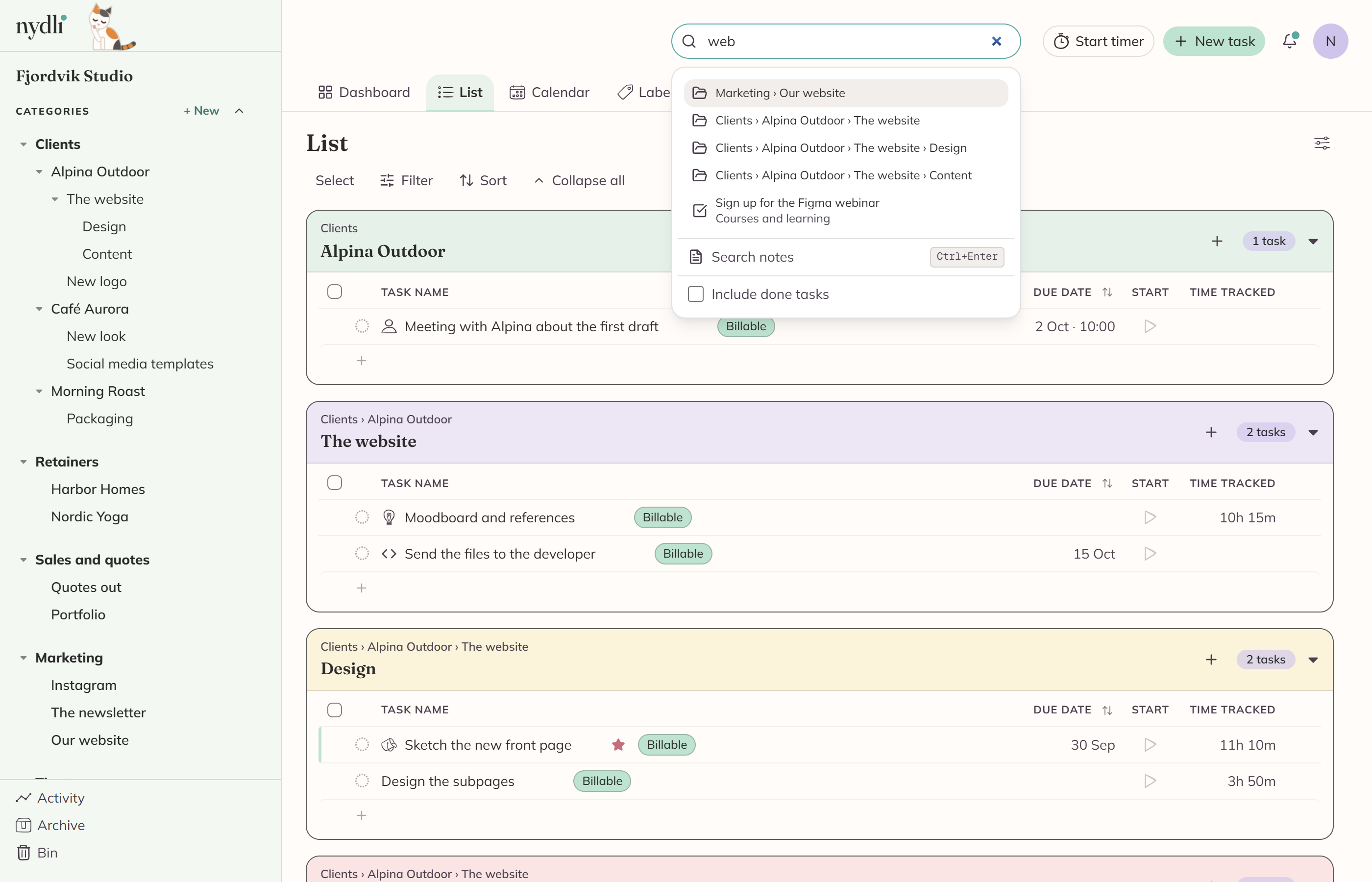
Task: Open the notifications bell
Action: coord(1290,41)
